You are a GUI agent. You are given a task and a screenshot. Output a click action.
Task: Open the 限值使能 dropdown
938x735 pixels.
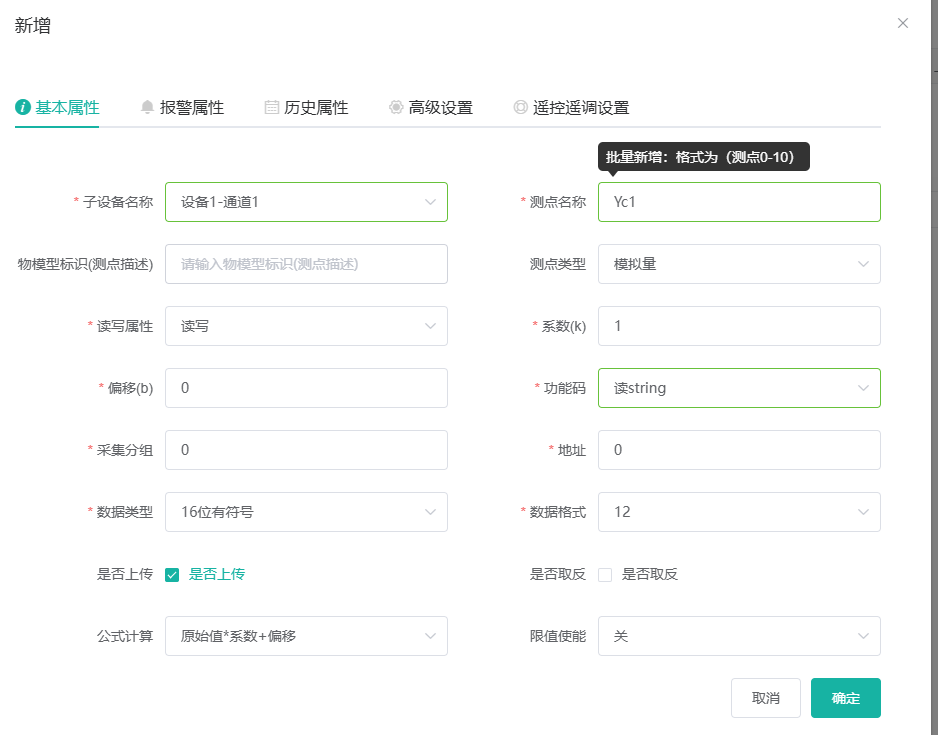point(739,636)
